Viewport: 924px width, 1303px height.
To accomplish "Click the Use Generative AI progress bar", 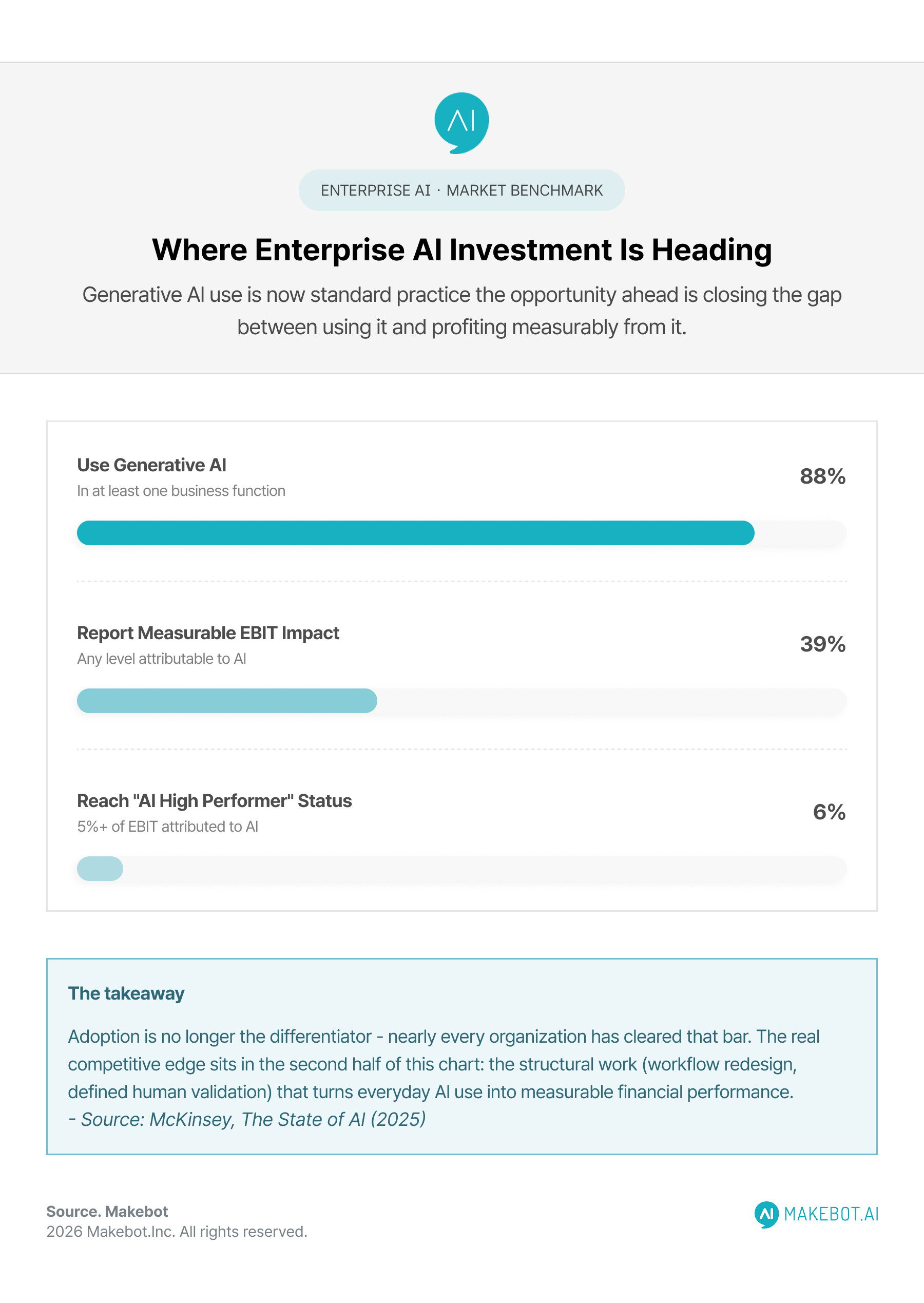I will pos(461,532).
